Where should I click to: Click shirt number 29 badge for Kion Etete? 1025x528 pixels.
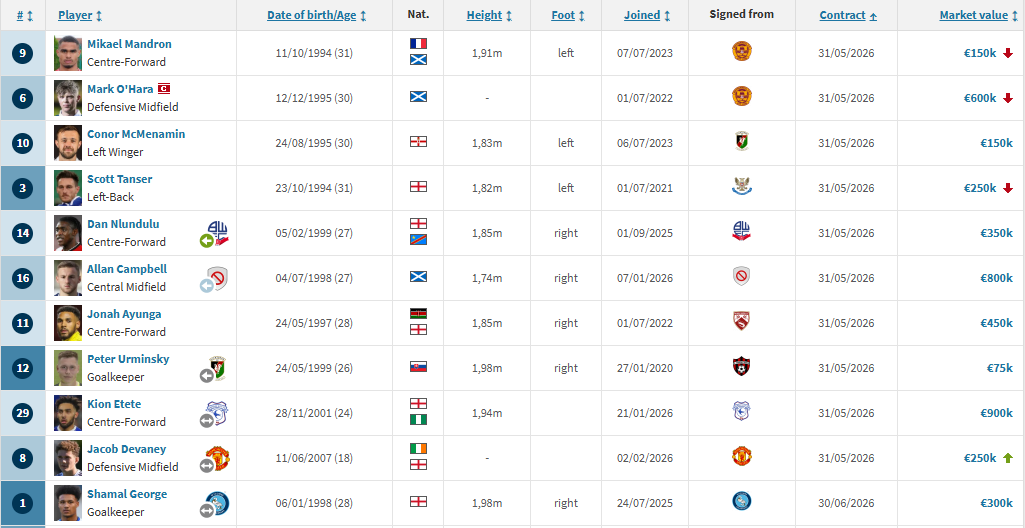coord(23,413)
